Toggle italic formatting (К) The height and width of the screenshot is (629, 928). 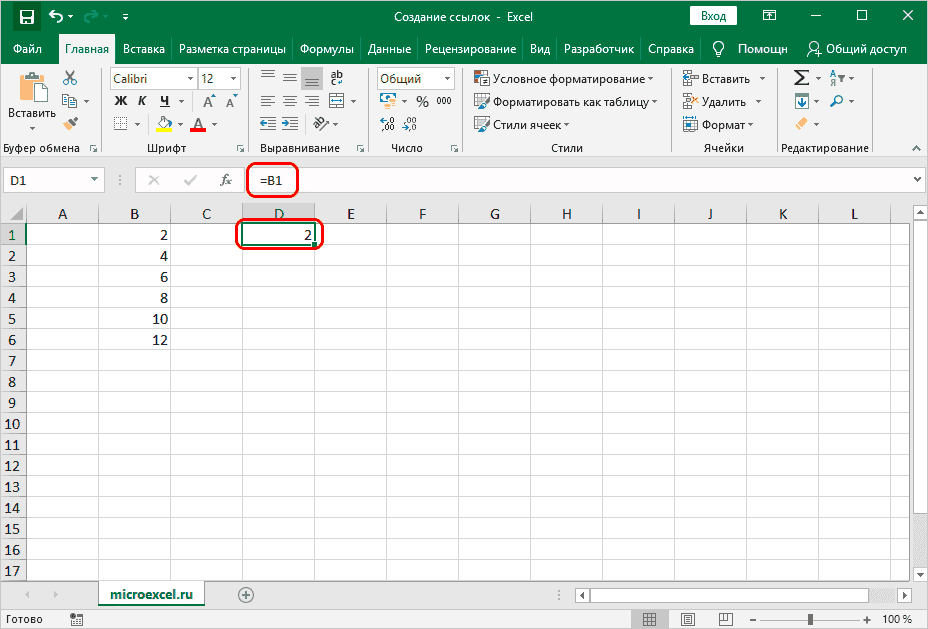[x=144, y=101]
